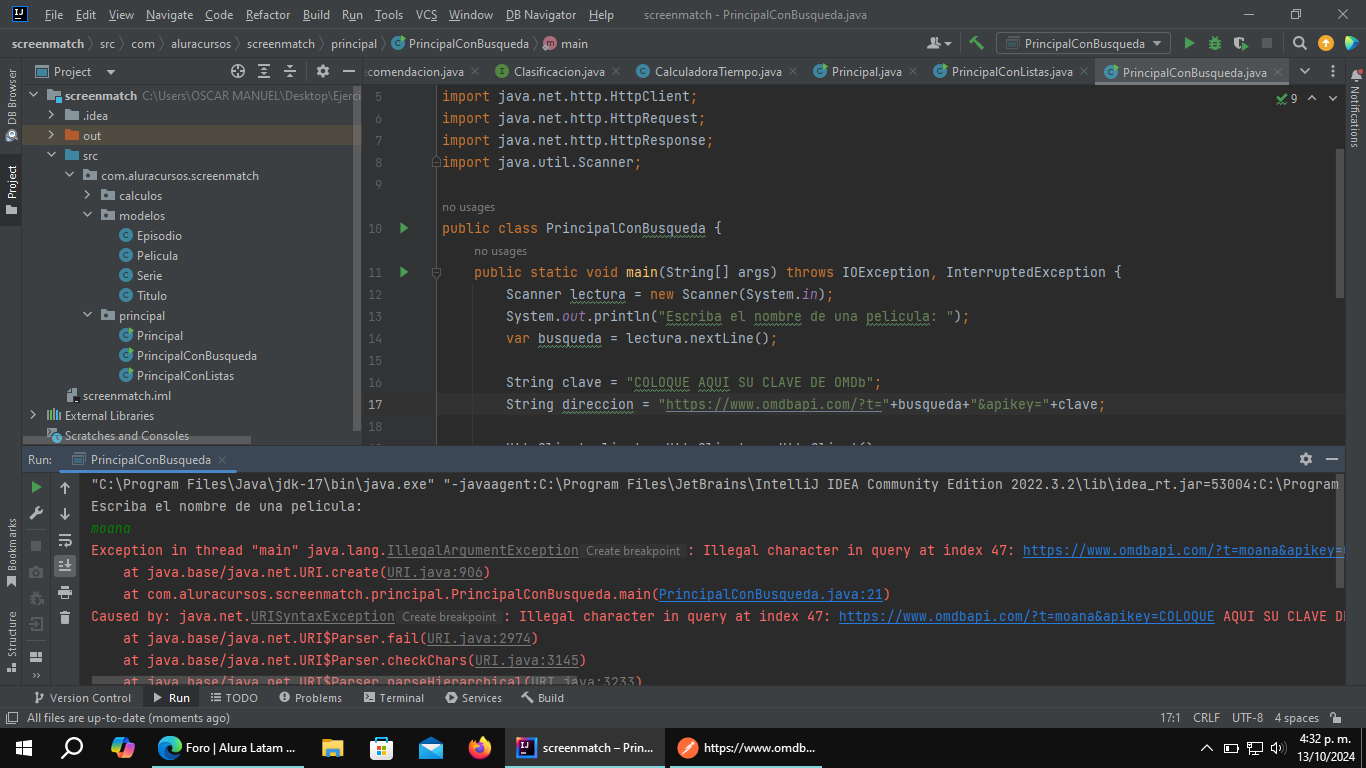1366x768 pixels.
Task: Restore layout icon in Run panel
Action: (36, 657)
